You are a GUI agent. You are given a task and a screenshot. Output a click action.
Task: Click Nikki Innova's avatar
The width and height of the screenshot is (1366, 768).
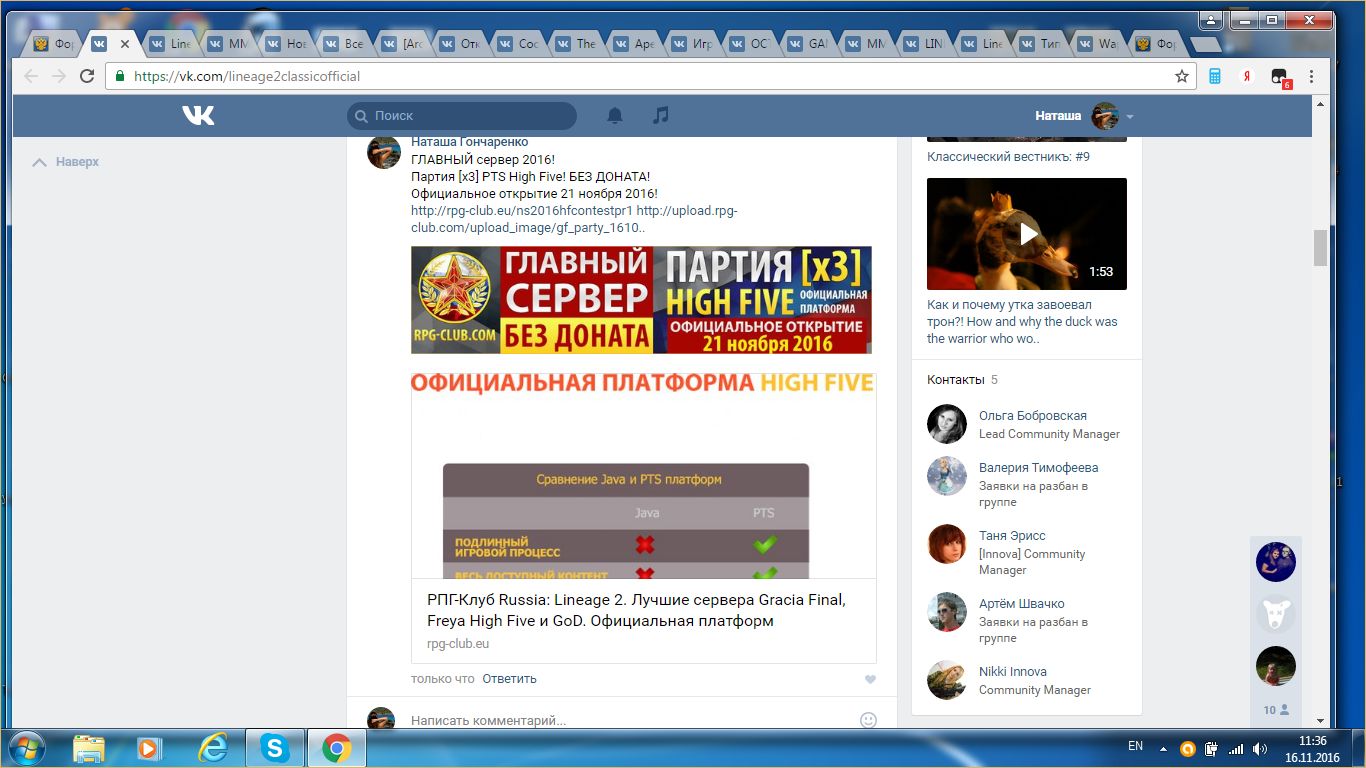(x=947, y=680)
